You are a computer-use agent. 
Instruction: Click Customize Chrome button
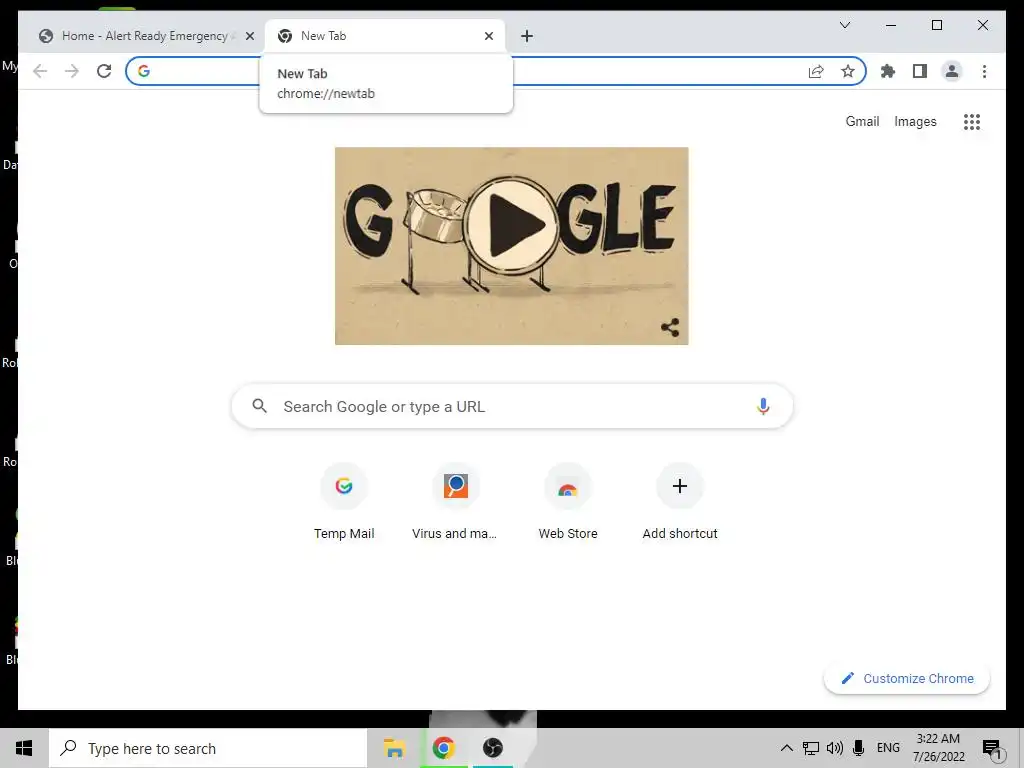pos(907,679)
